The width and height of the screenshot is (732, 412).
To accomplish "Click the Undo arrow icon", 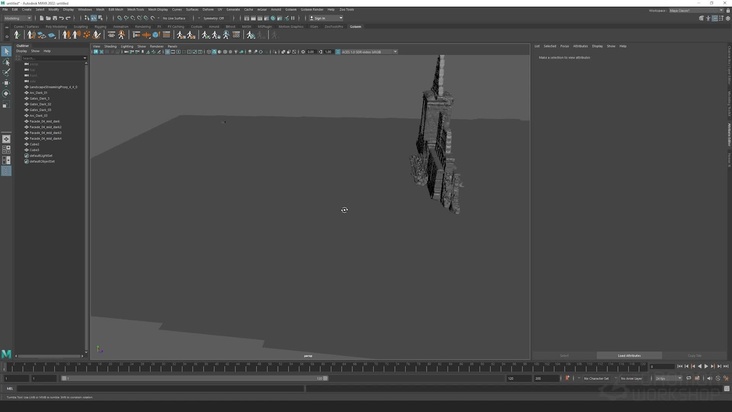I will tap(61, 18).
